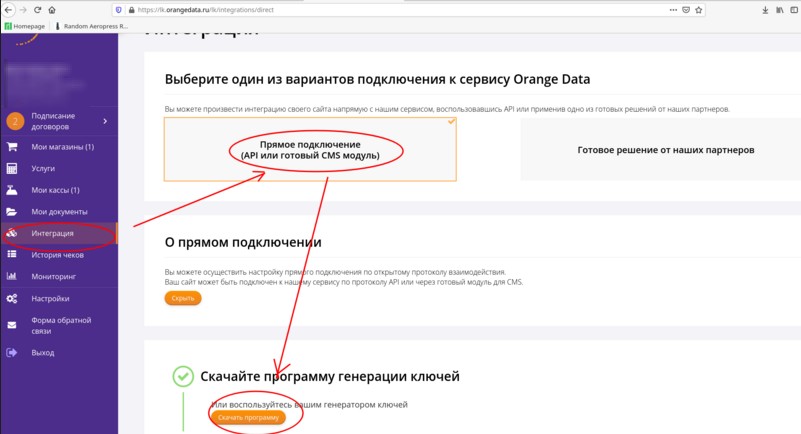Open Мониторинг in the sidebar
Image resolution: width=801 pixels, height=434 pixels.
click(x=54, y=276)
